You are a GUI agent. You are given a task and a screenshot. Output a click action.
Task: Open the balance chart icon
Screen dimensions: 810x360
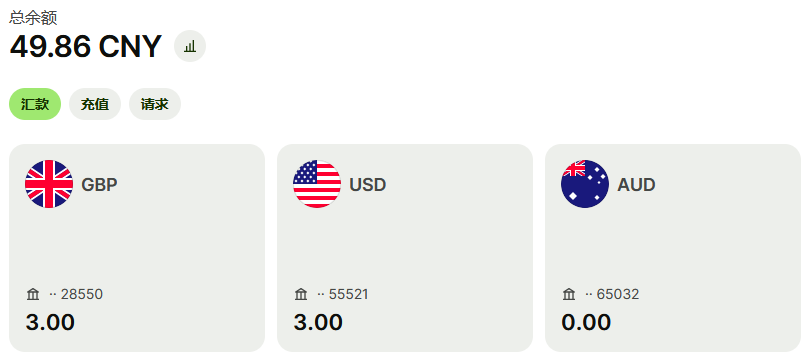[190, 46]
